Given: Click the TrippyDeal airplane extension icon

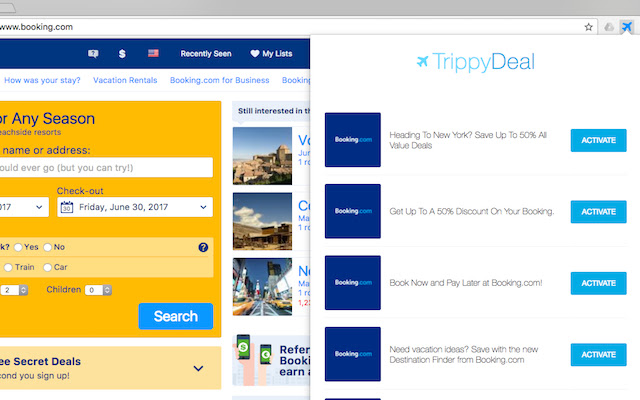Looking at the screenshot, I should 627,27.
